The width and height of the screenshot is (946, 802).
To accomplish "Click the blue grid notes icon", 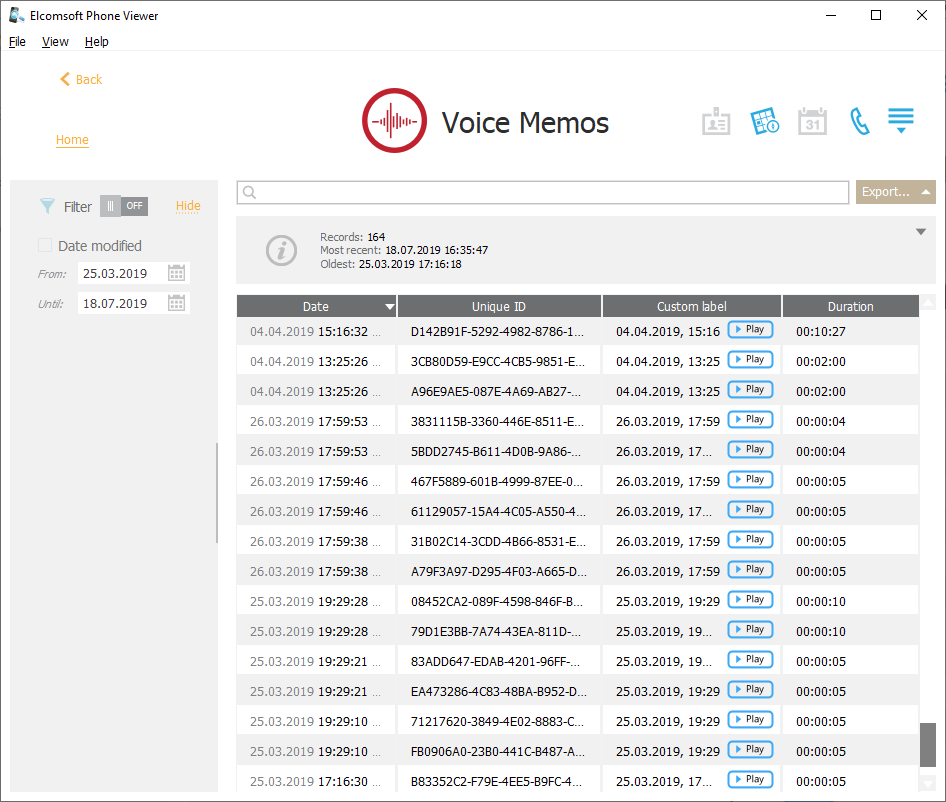I will [x=765, y=122].
